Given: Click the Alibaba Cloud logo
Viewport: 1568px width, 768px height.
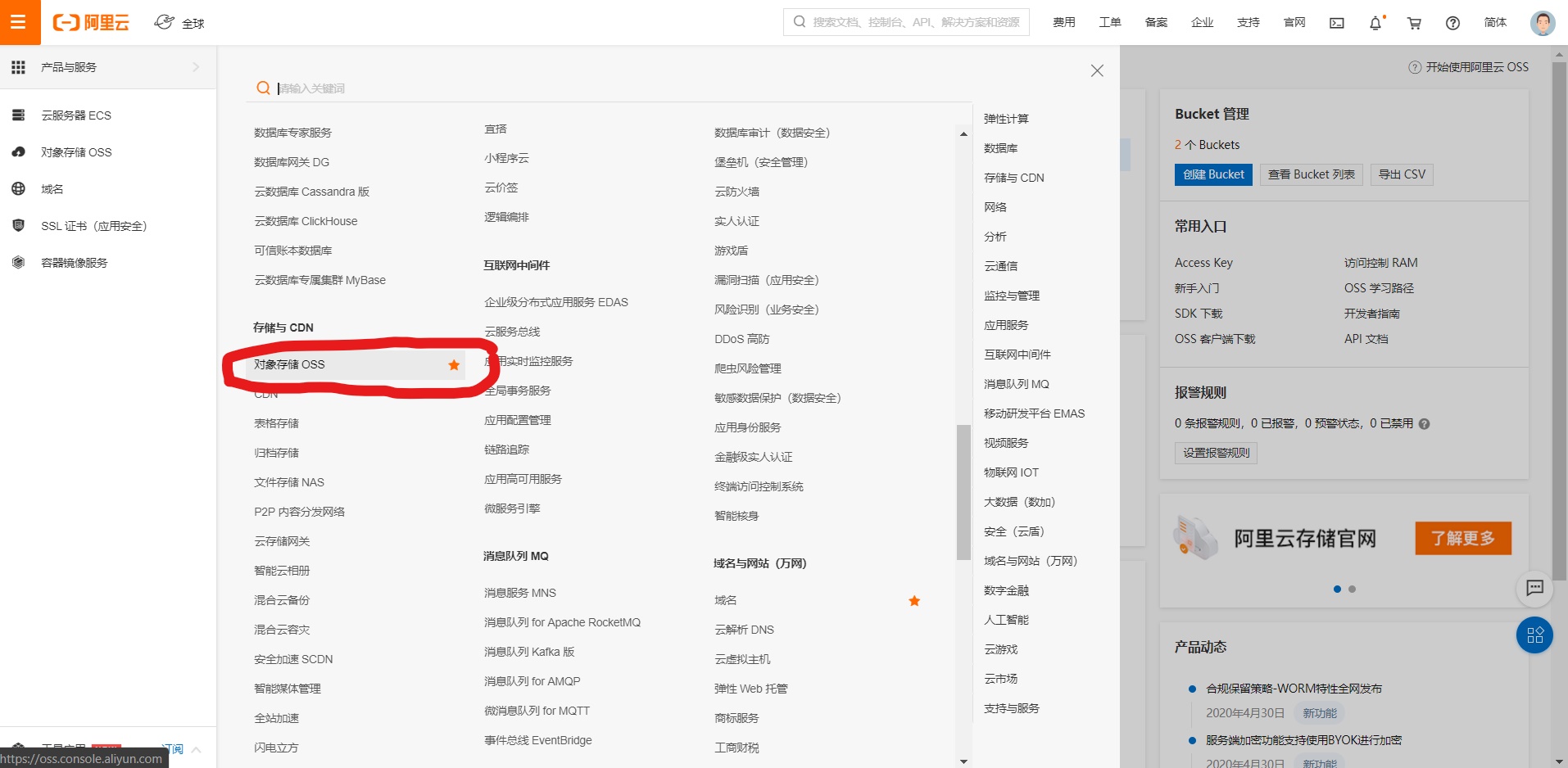Looking at the screenshot, I should click(x=91, y=22).
